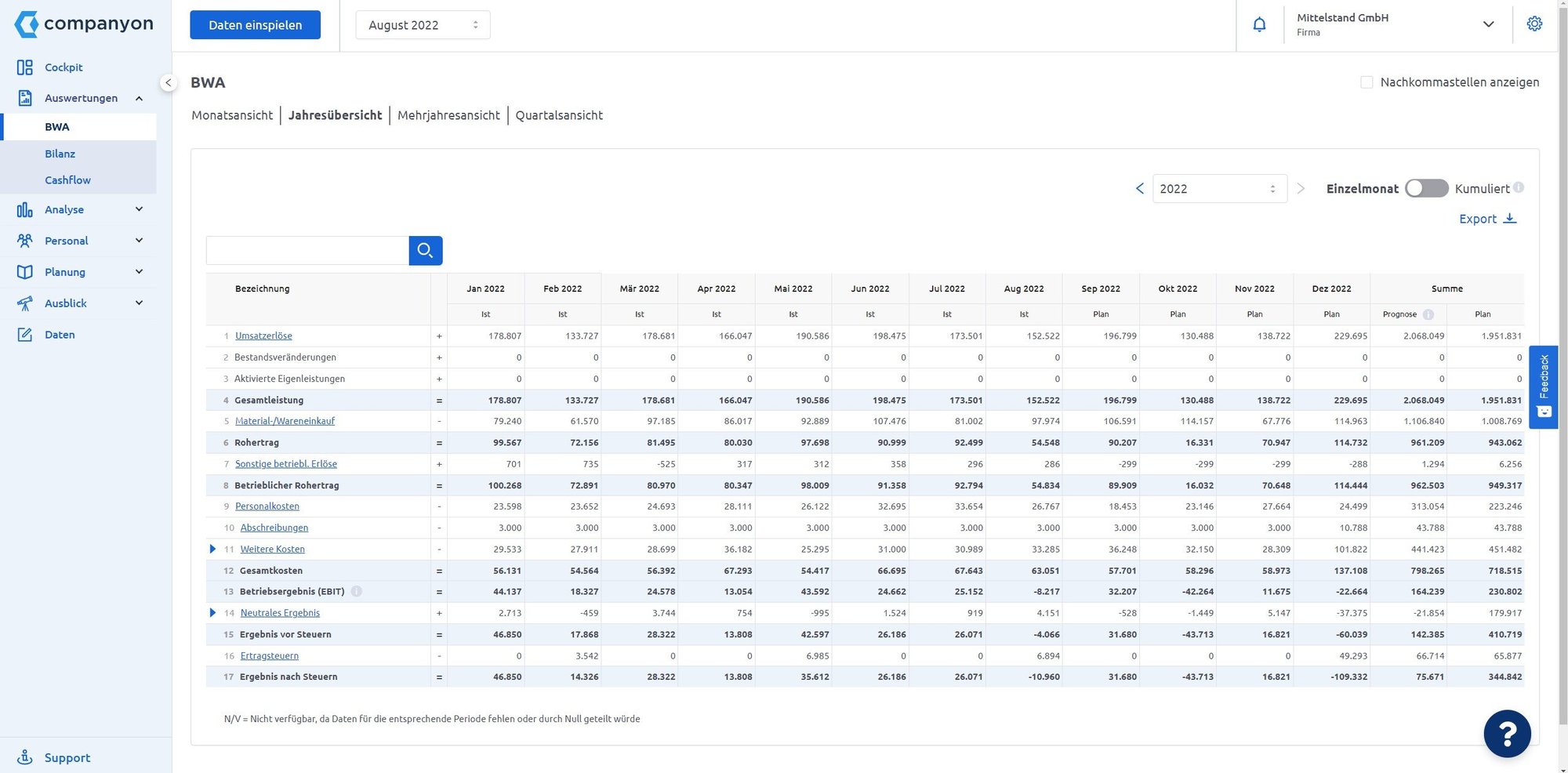Switch to Monatsansicht tab
Screen dimensions: 1568x773
tap(232, 115)
